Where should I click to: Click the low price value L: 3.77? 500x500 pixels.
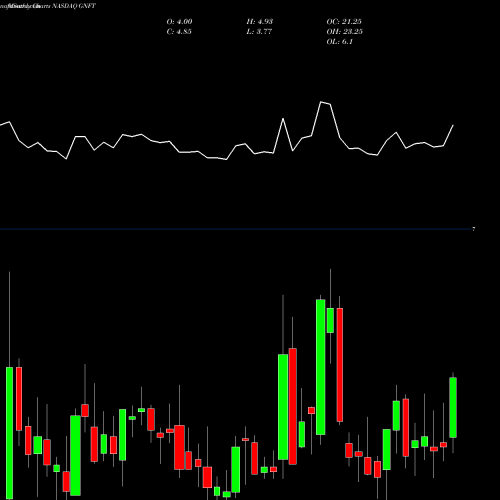click(x=259, y=32)
